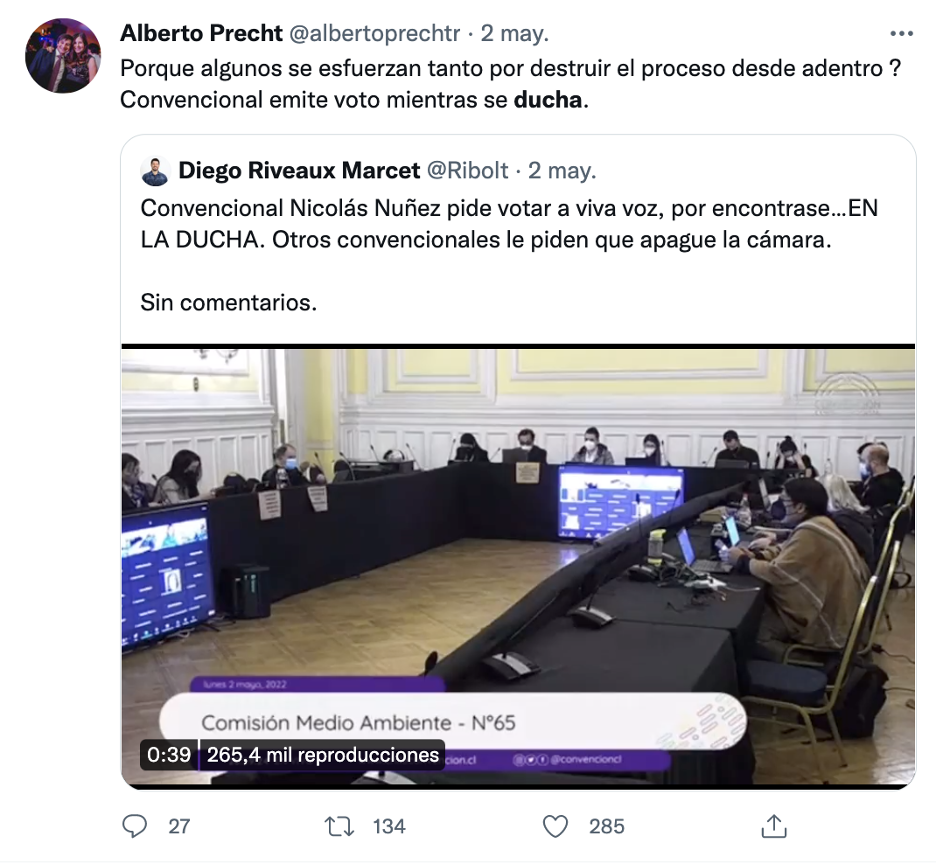This screenshot has height=864, width=936.
Task: View the 27 replies count
Action: [179, 826]
